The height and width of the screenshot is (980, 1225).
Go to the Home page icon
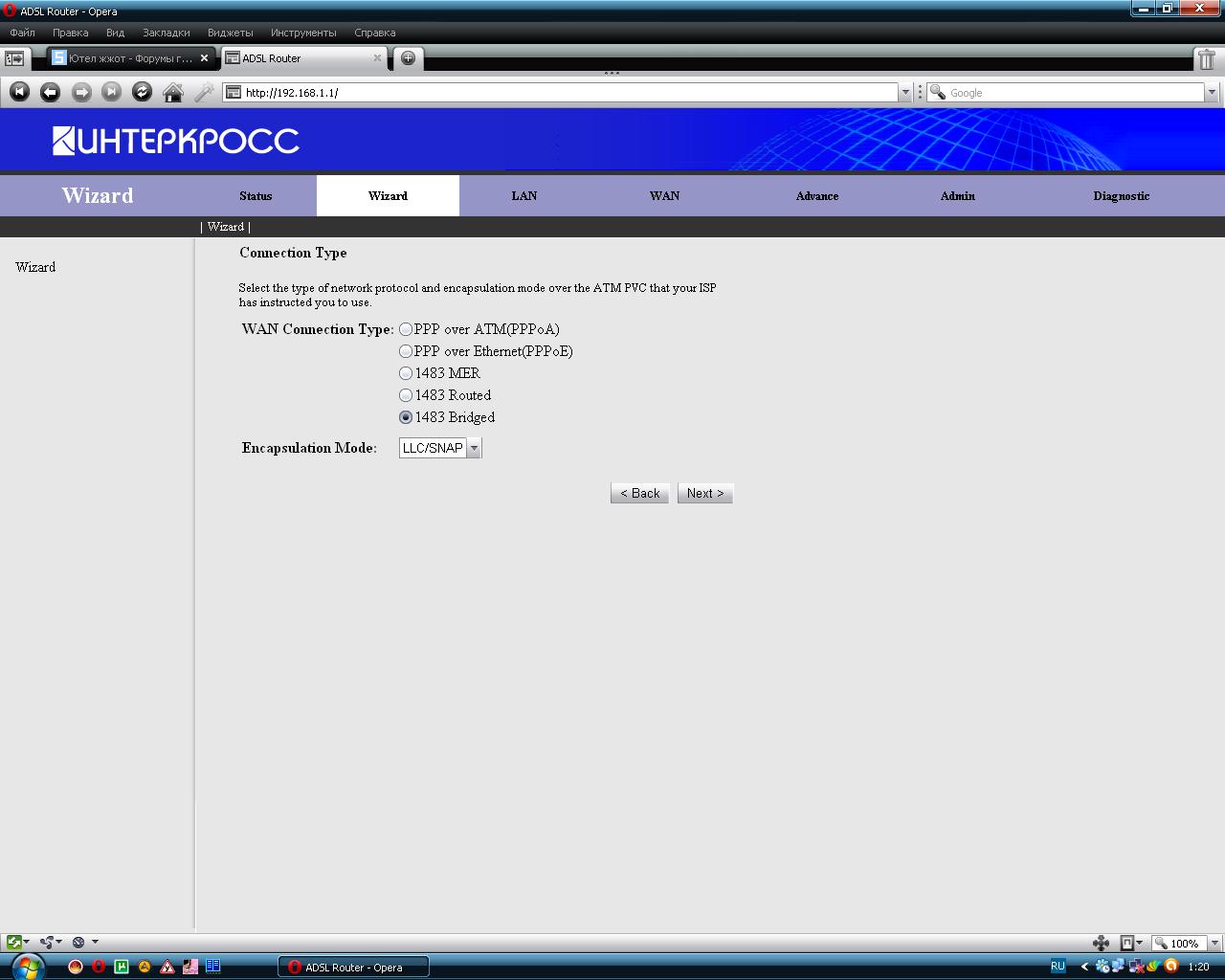point(173,92)
